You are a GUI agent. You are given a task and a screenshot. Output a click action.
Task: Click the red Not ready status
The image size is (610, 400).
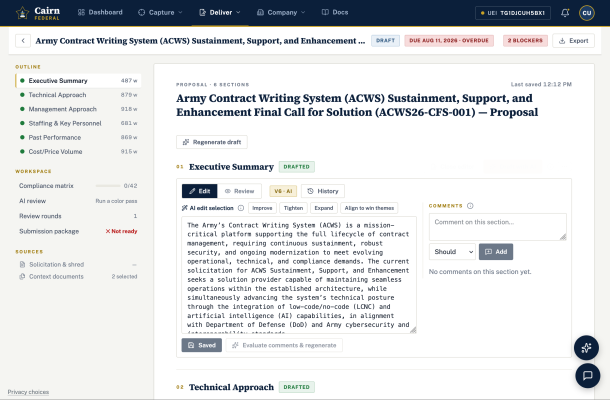121,231
